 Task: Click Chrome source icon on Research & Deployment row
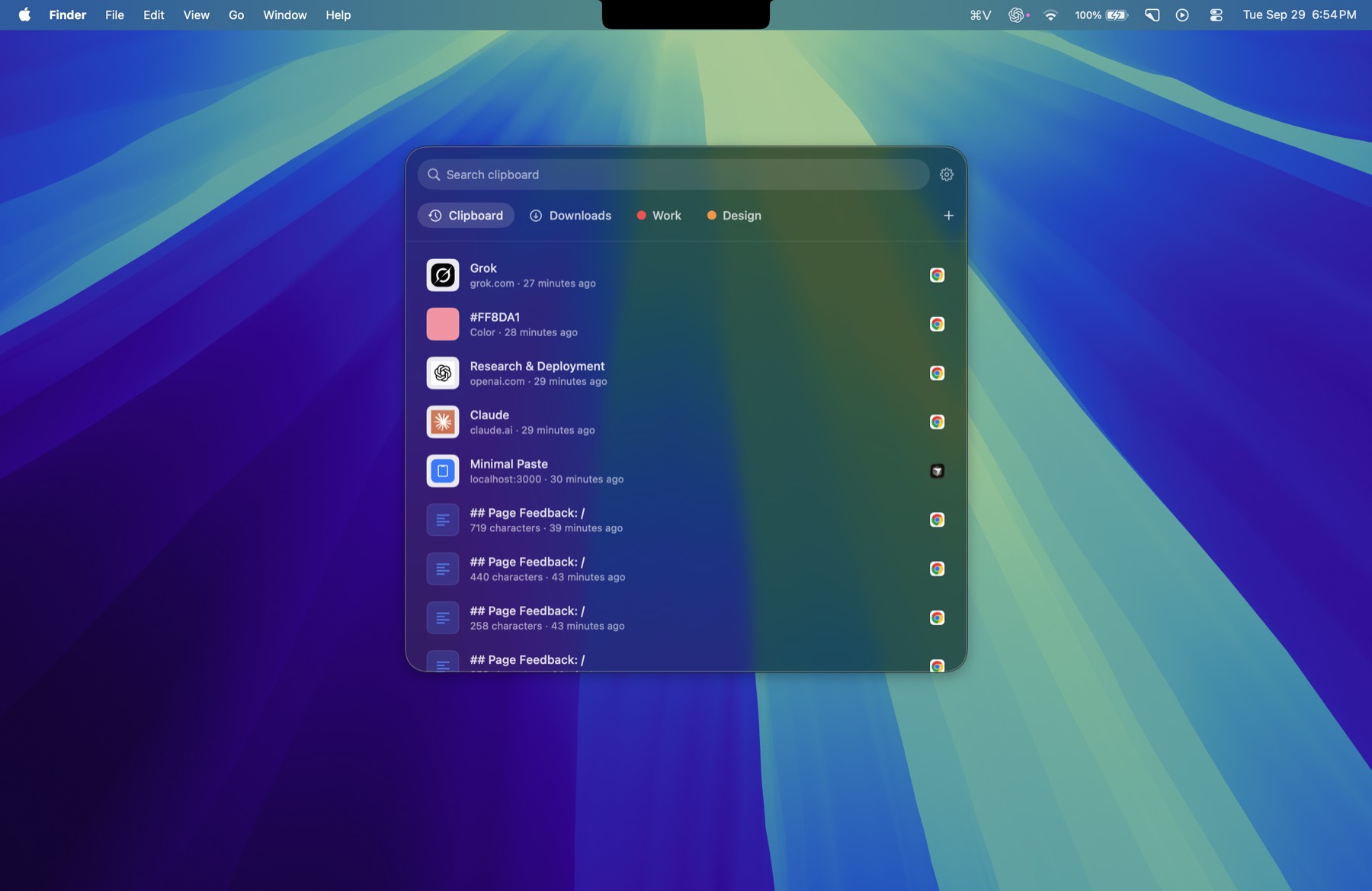[x=938, y=373]
